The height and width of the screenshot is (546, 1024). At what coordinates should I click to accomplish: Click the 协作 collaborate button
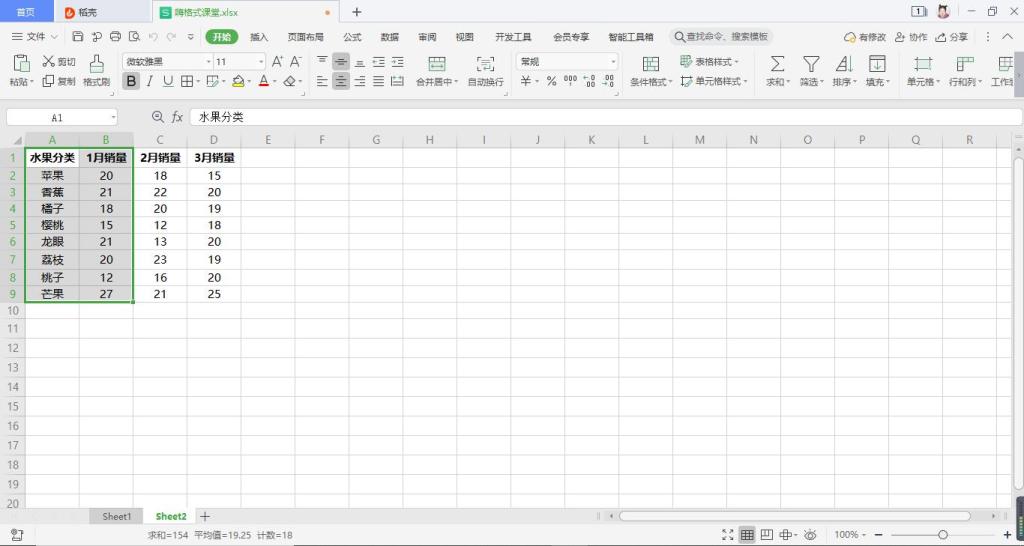point(912,37)
